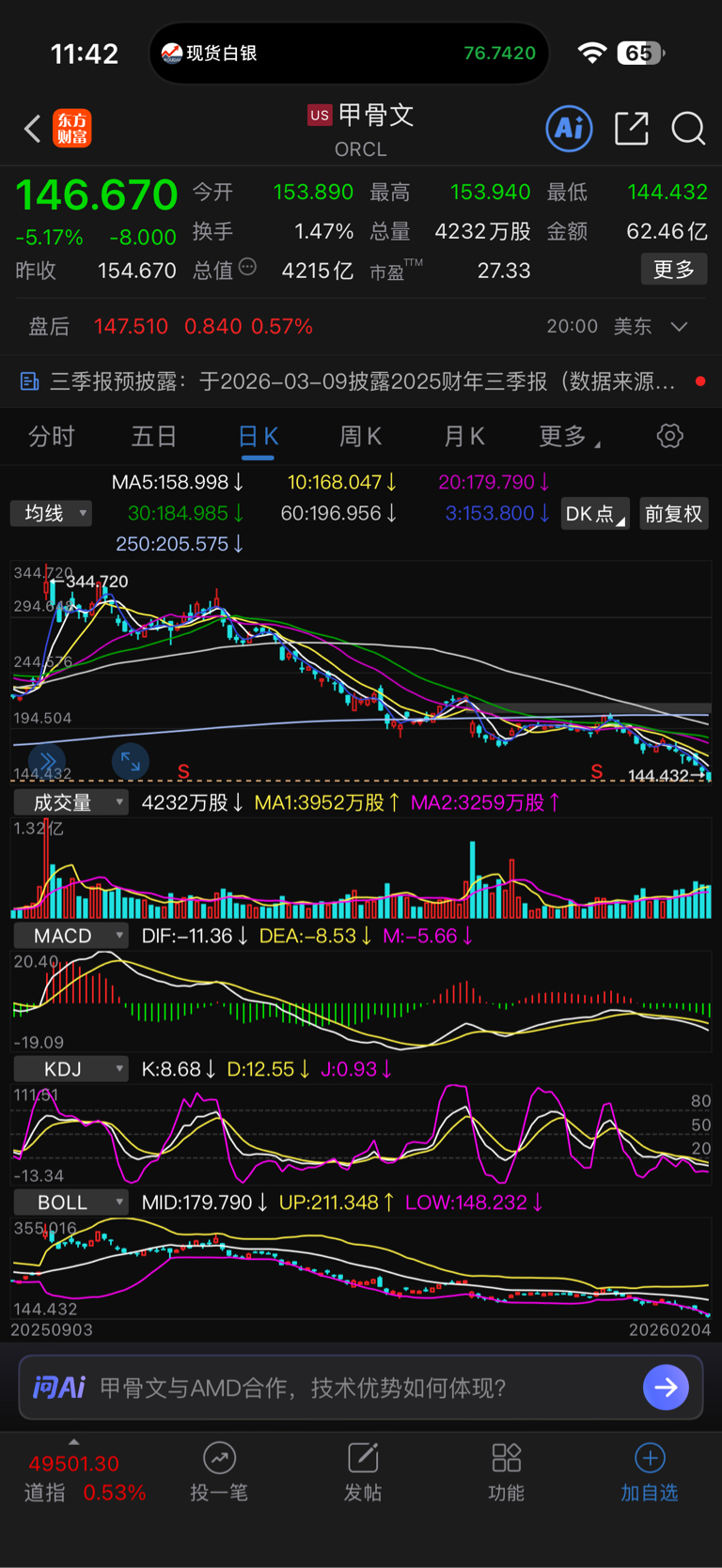This screenshot has width=722, height=1568.
Task: Open the KDJ indicator dropdown
Action: coord(71,1069)
